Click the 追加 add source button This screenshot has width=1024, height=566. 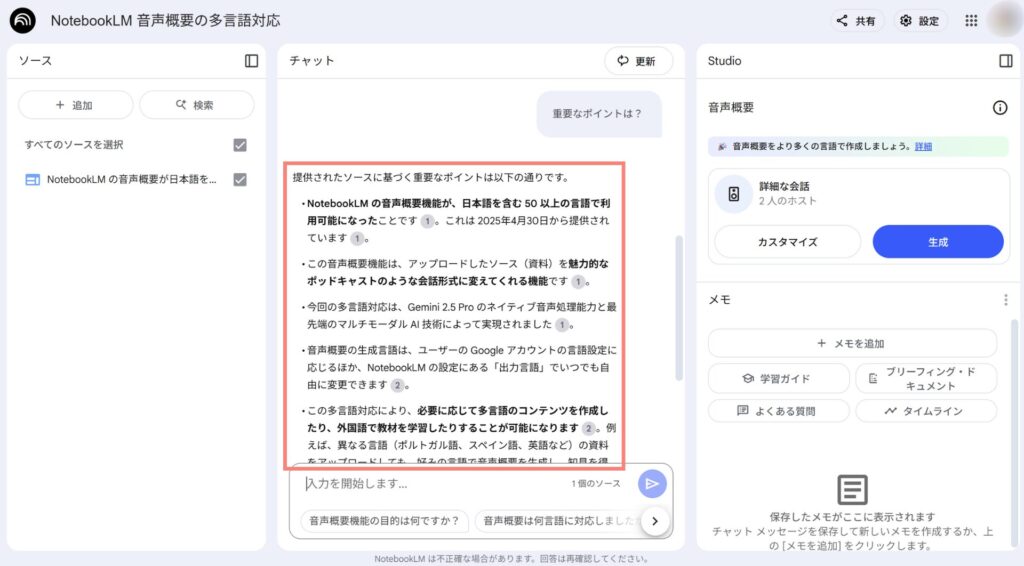tap(76, 105)
